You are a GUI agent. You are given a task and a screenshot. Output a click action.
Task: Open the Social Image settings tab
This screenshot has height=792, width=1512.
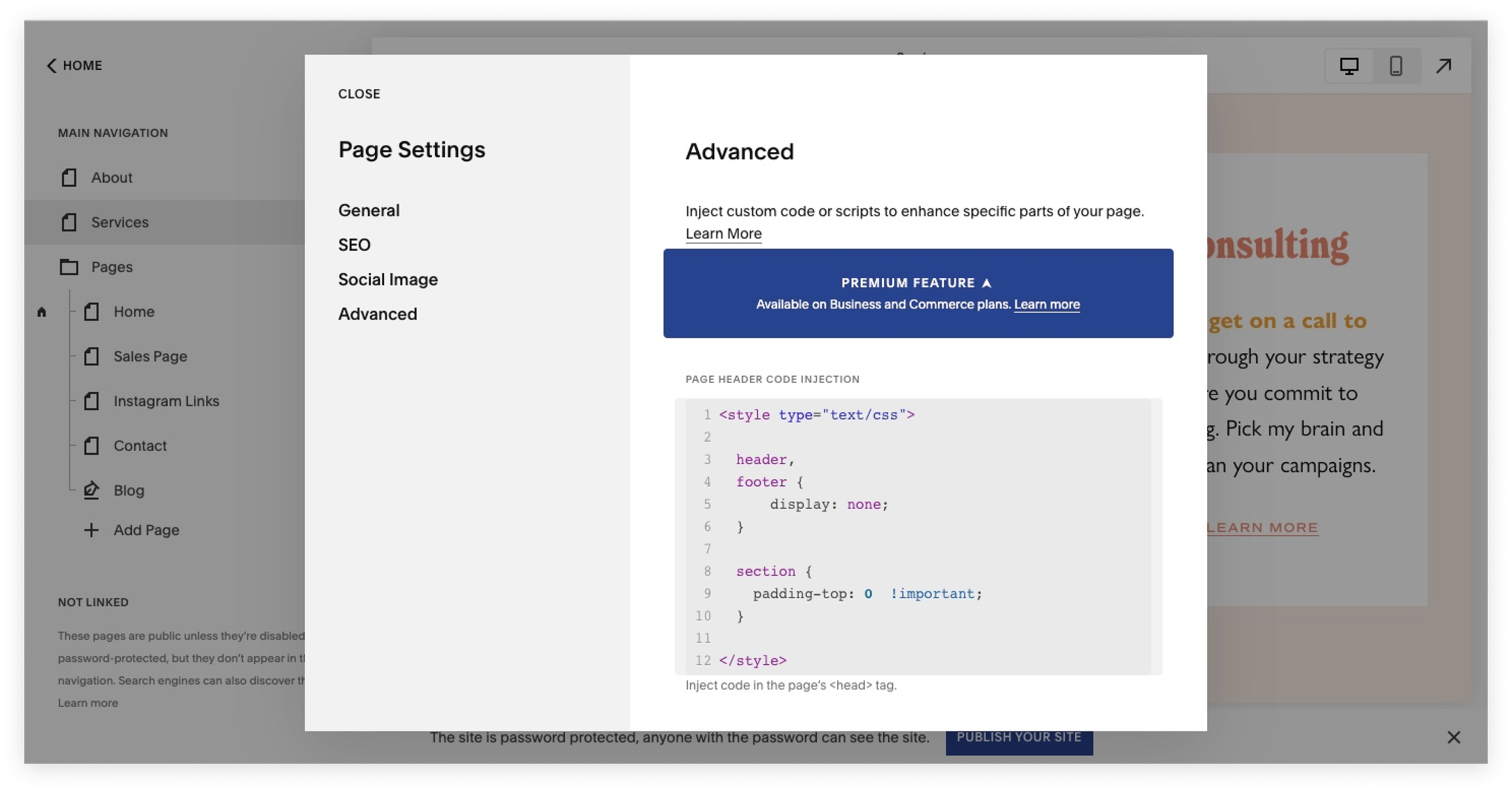pos(388,279)
